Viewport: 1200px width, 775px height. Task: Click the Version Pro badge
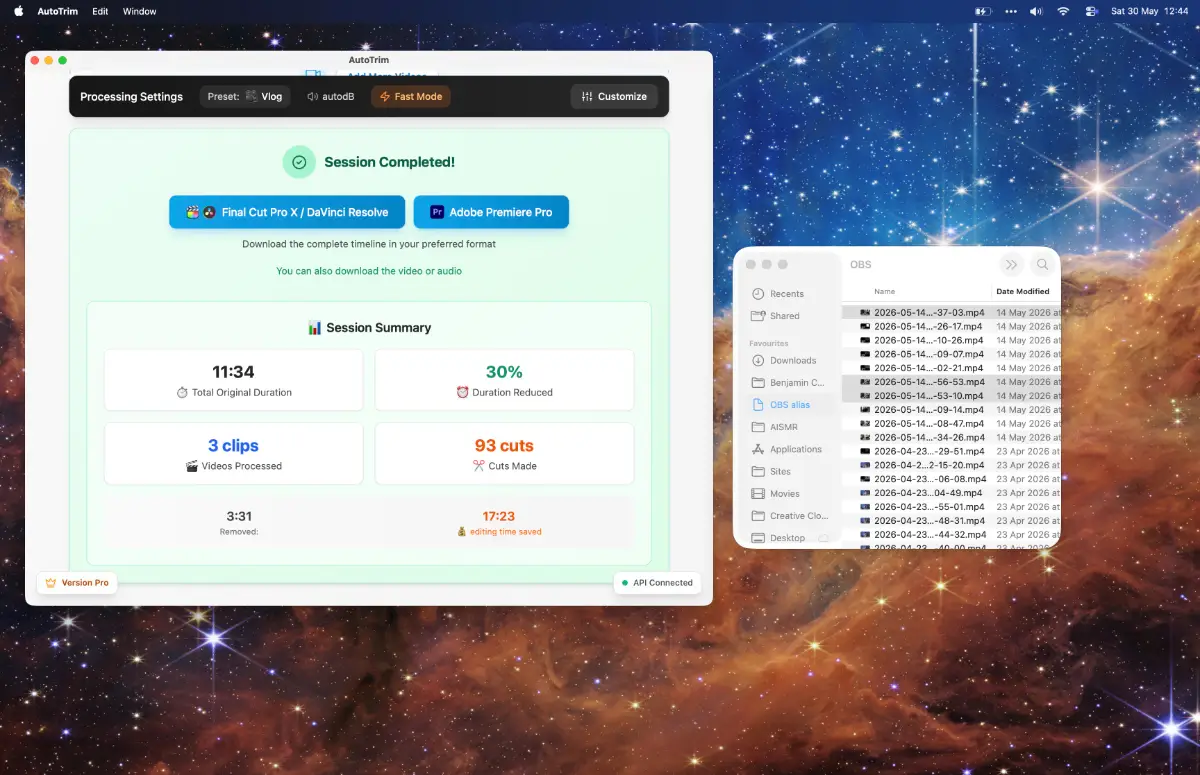(x=77, y=583)
